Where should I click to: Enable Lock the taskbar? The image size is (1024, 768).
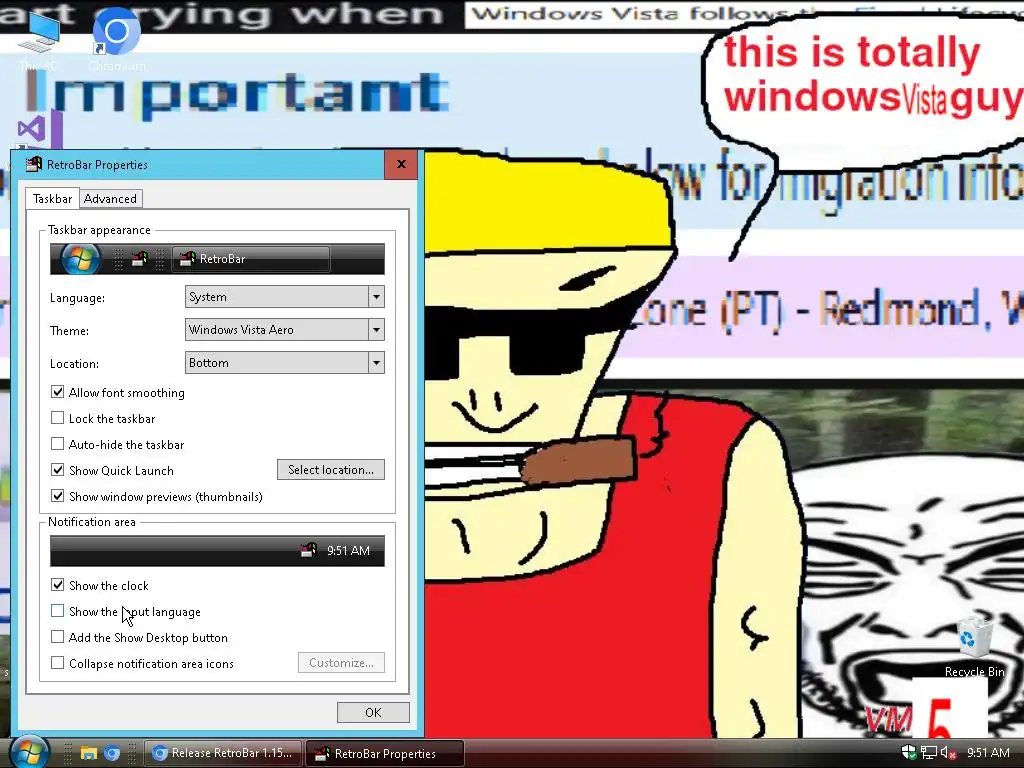(57, 418)
